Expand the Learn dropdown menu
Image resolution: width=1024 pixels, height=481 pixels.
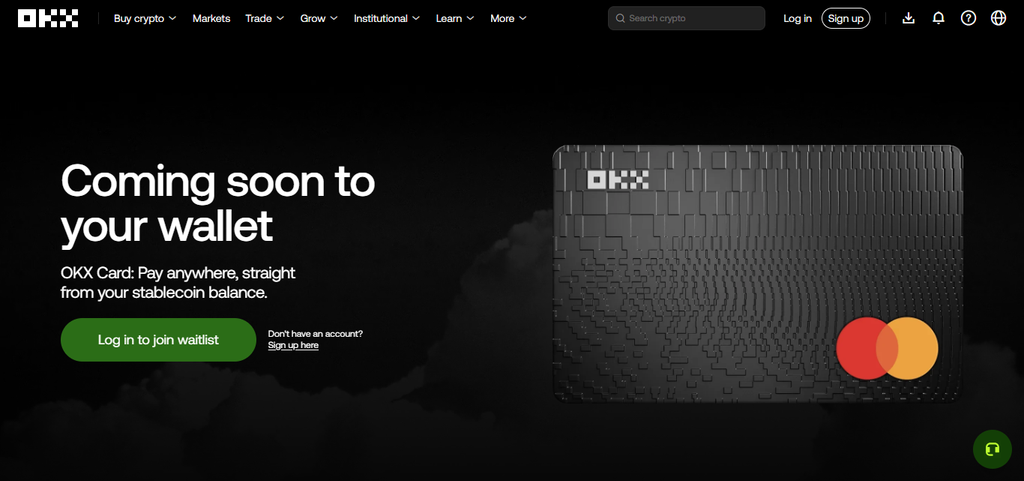tap(455, 18)
